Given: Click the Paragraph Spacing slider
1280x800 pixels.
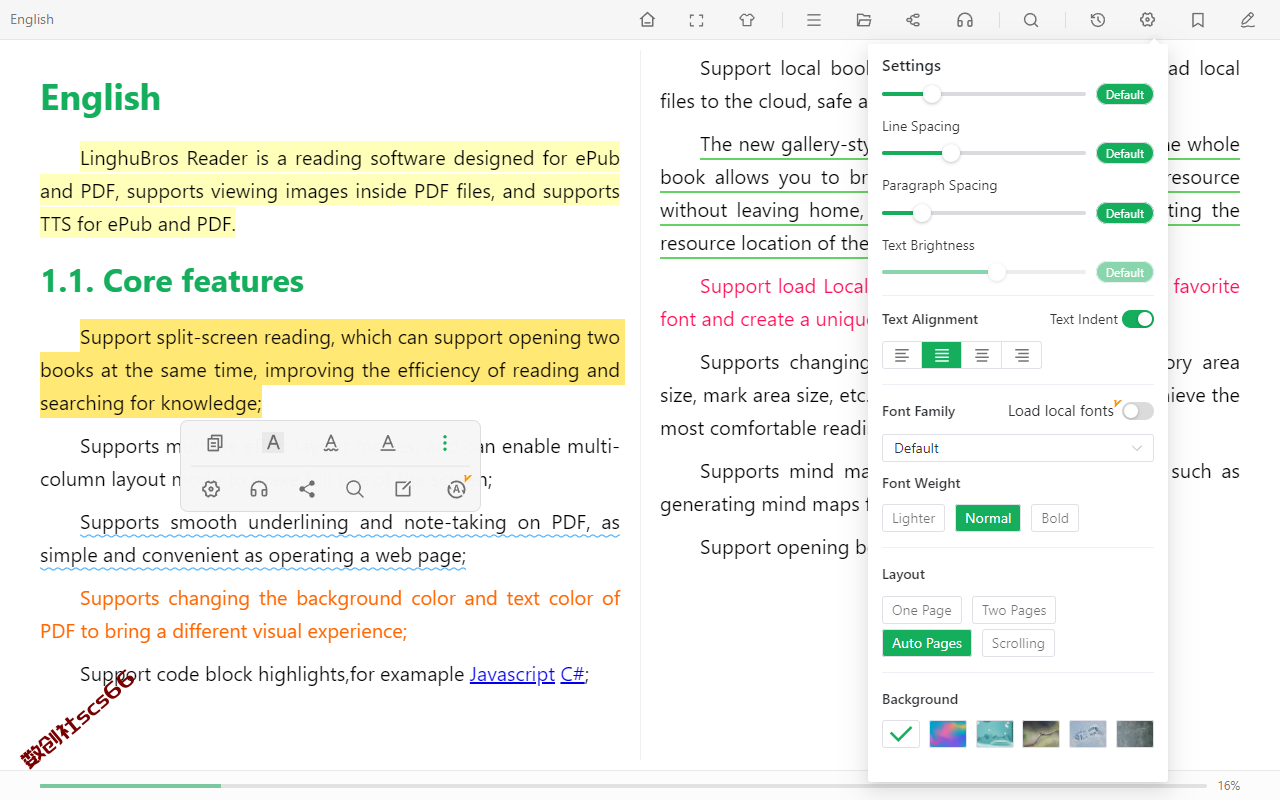Looking at the screenshot, I should [x=984, y=213].
